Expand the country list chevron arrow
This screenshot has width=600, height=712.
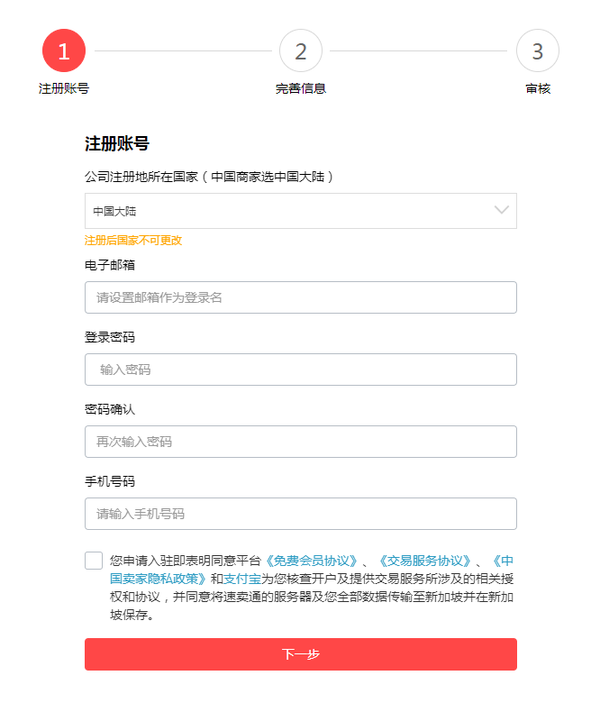tap(501, 210)
